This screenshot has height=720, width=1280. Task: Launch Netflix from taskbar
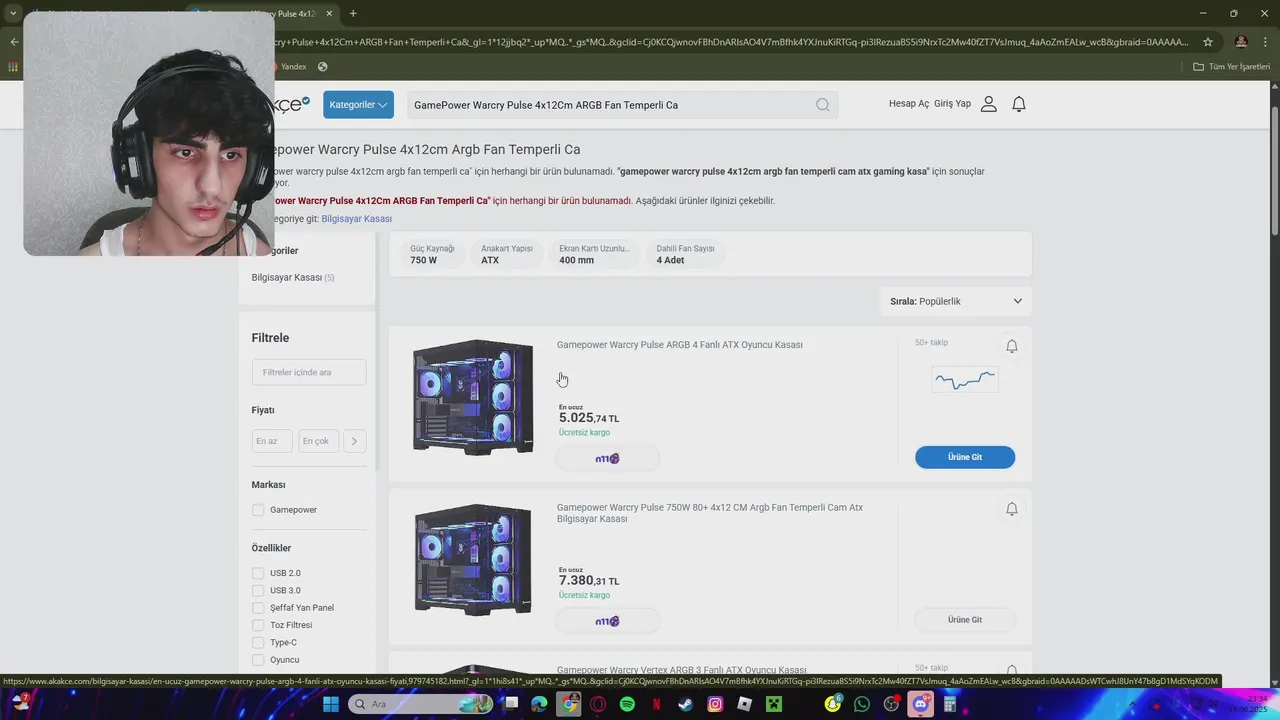point(656,704)
